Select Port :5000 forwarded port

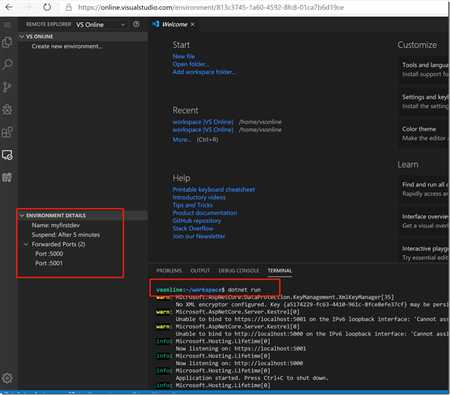click(x=49, y=254)
